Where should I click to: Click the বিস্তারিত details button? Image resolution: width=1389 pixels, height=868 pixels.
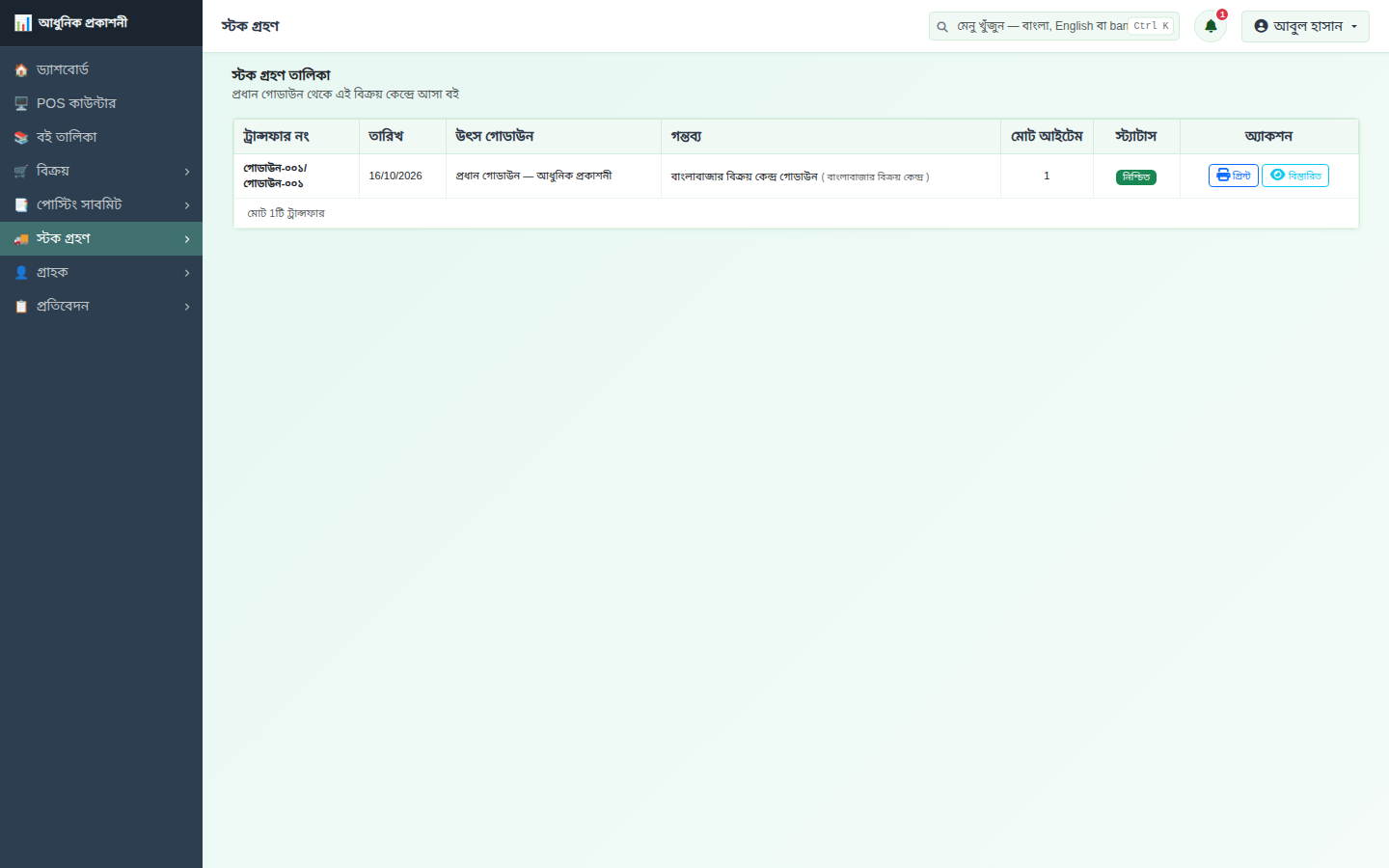1295,176
